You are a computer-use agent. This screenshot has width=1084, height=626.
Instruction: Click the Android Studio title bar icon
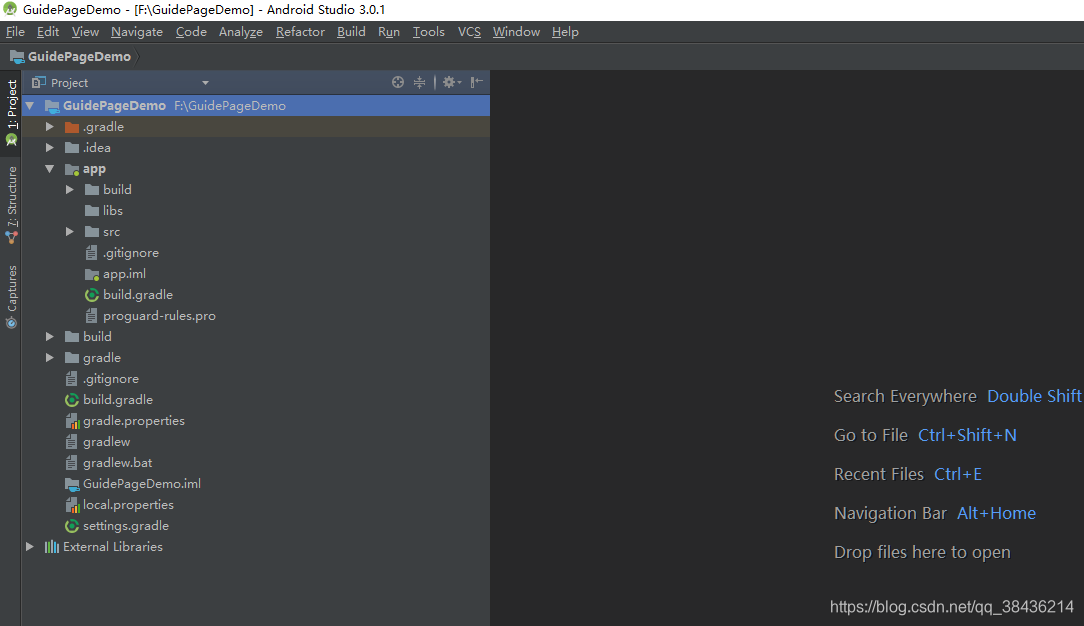pos(10,9)
